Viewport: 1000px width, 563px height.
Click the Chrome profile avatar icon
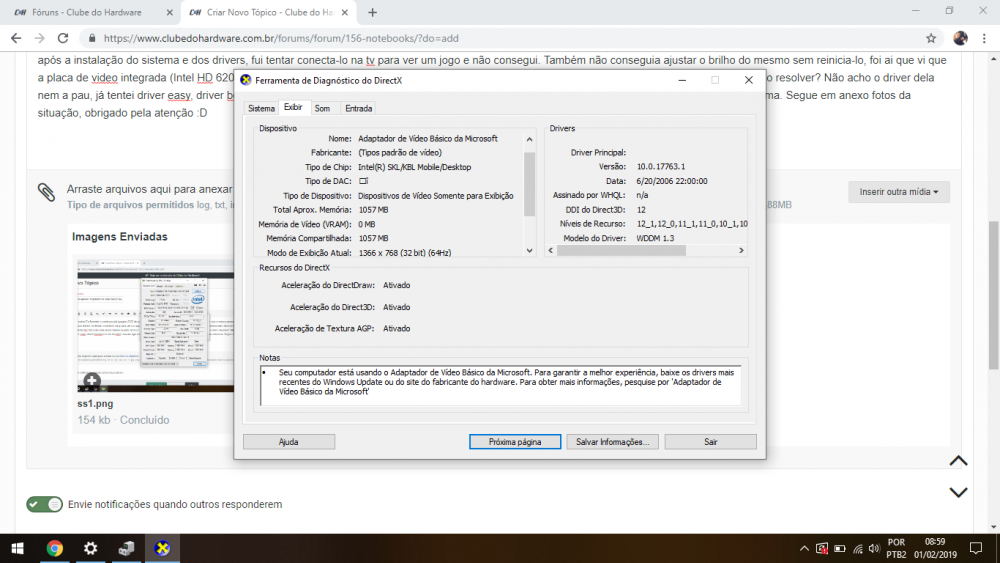coord(960,38)
